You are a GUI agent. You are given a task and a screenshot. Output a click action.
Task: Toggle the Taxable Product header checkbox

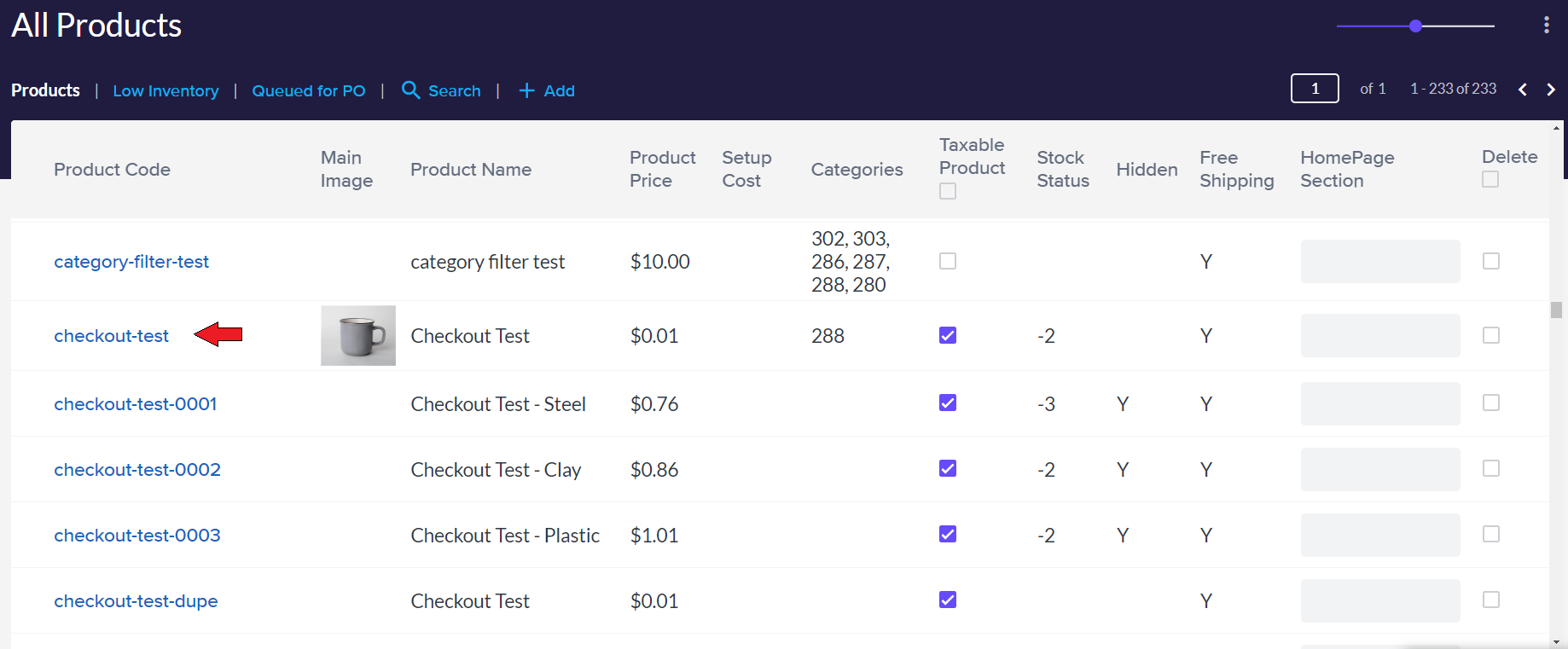click(948, 191)
